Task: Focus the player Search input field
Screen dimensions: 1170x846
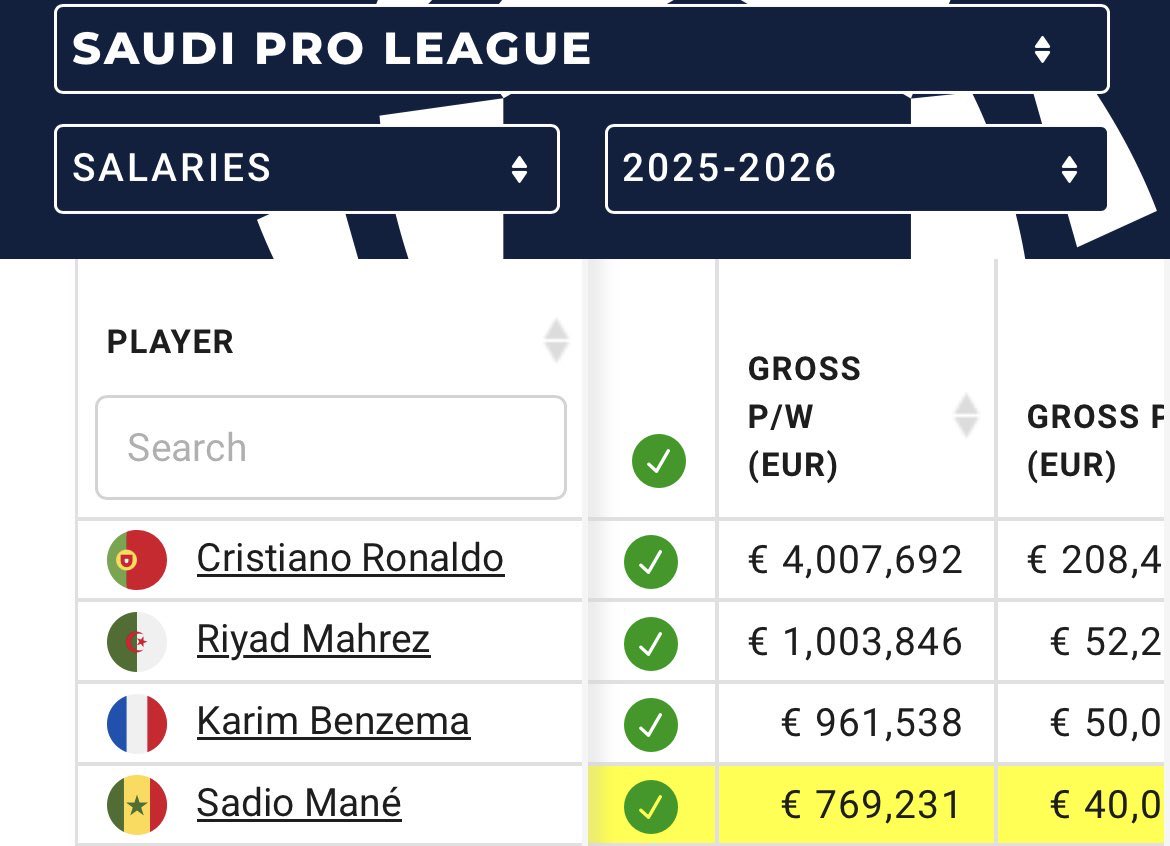Action: click(x=330, y=447)
